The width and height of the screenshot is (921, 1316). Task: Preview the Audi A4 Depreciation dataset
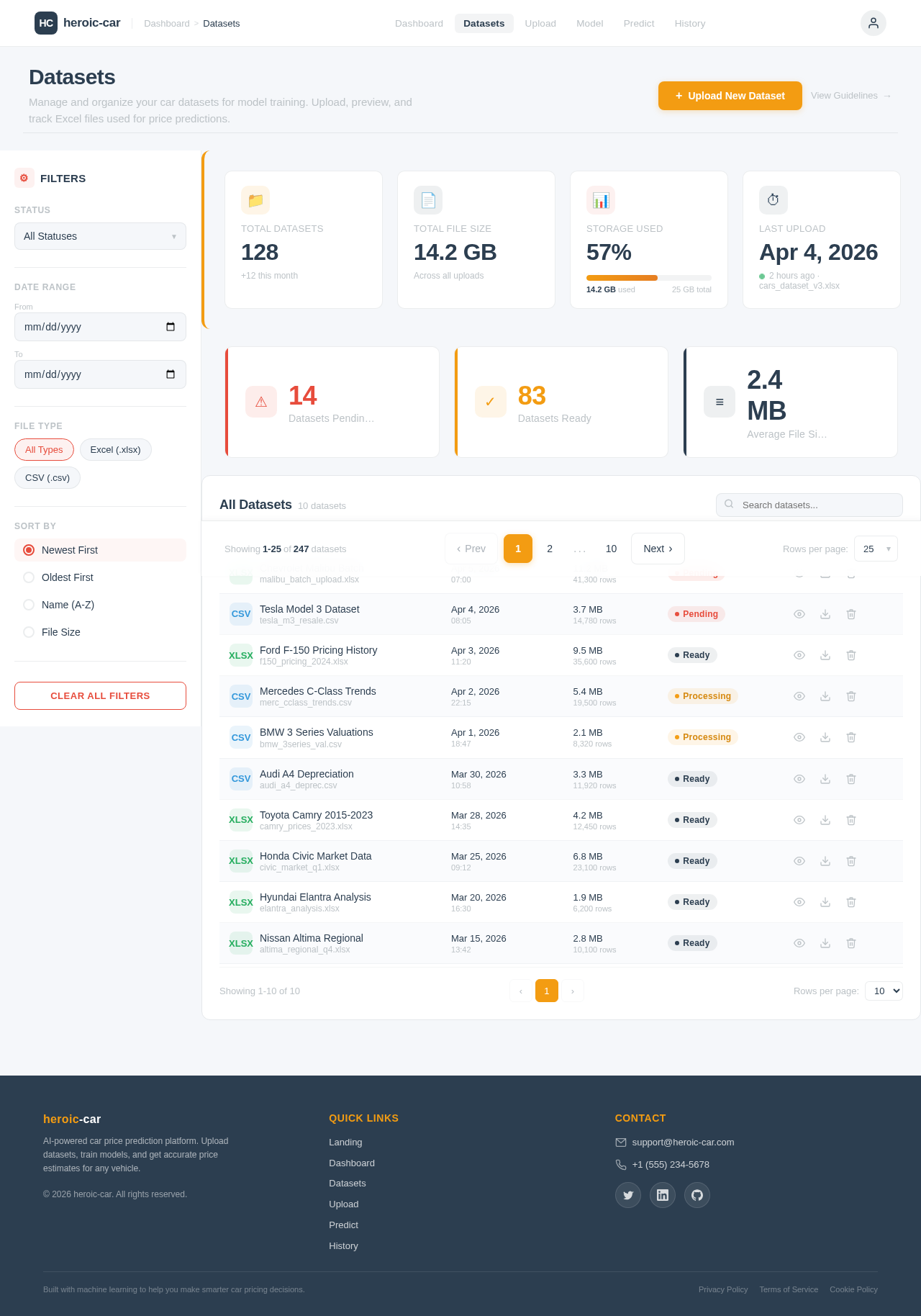point(799,779)
